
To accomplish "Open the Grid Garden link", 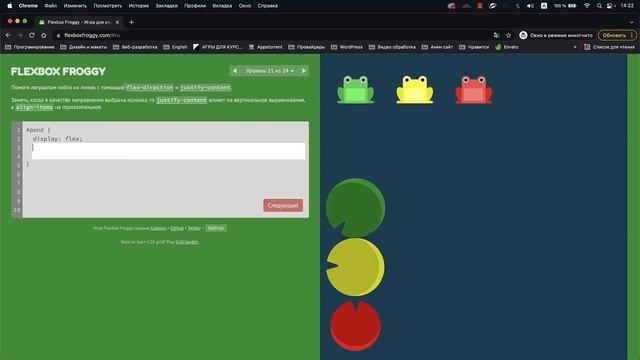I will click(187, 242).
